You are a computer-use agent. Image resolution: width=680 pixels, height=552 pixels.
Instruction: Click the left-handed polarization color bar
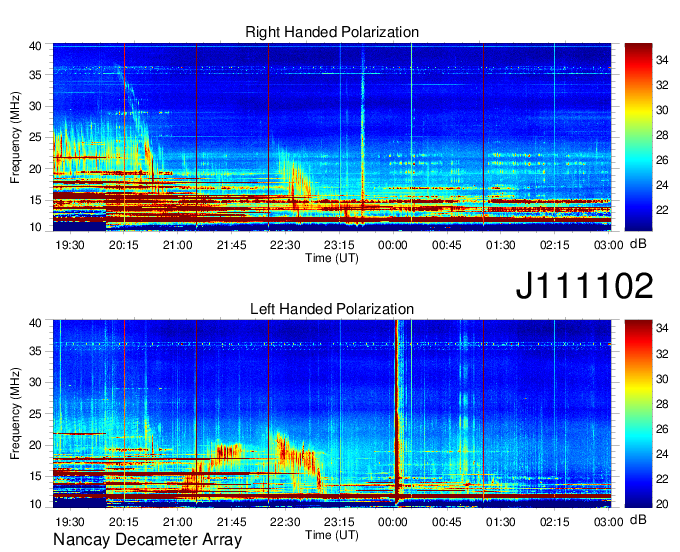(638, 414)
